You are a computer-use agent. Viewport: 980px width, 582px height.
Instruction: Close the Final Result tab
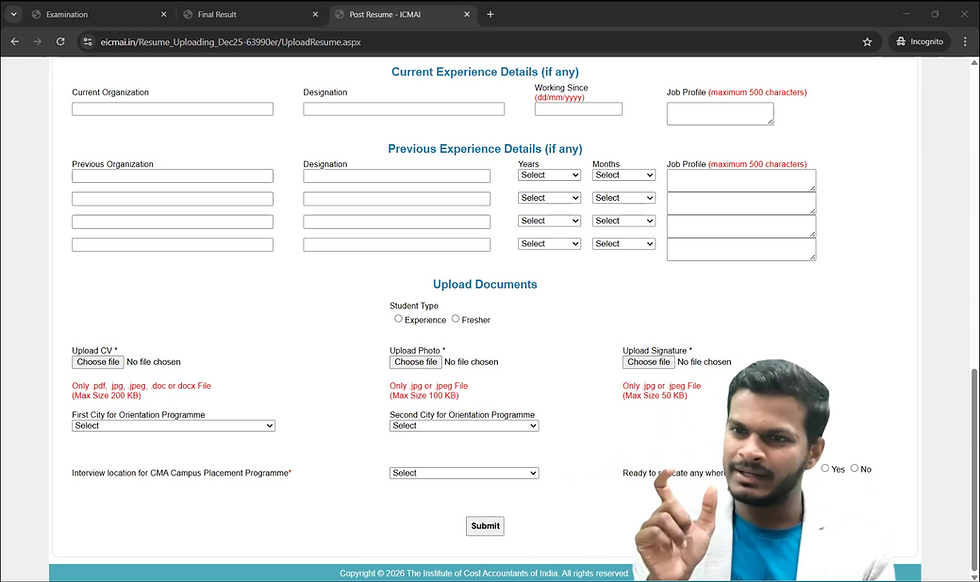click(315, 14)
